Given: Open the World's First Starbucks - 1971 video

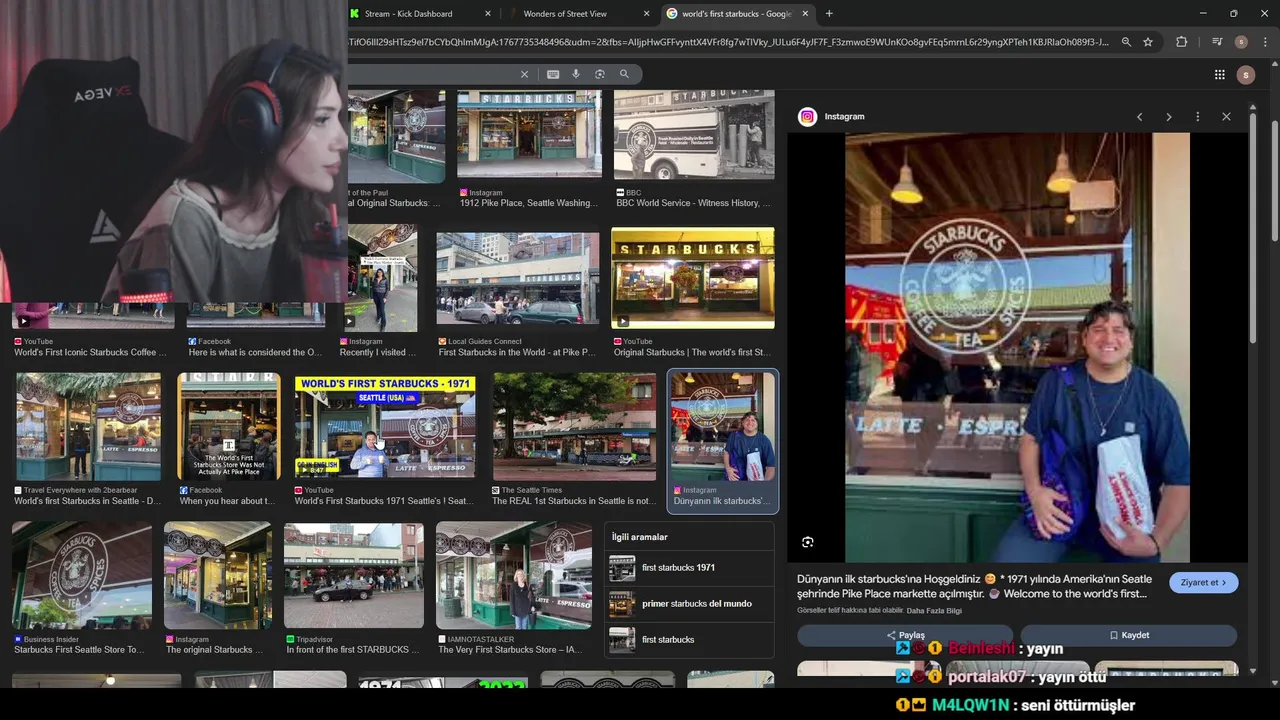Looking at the screenshot, I should [x=385, y=441].
